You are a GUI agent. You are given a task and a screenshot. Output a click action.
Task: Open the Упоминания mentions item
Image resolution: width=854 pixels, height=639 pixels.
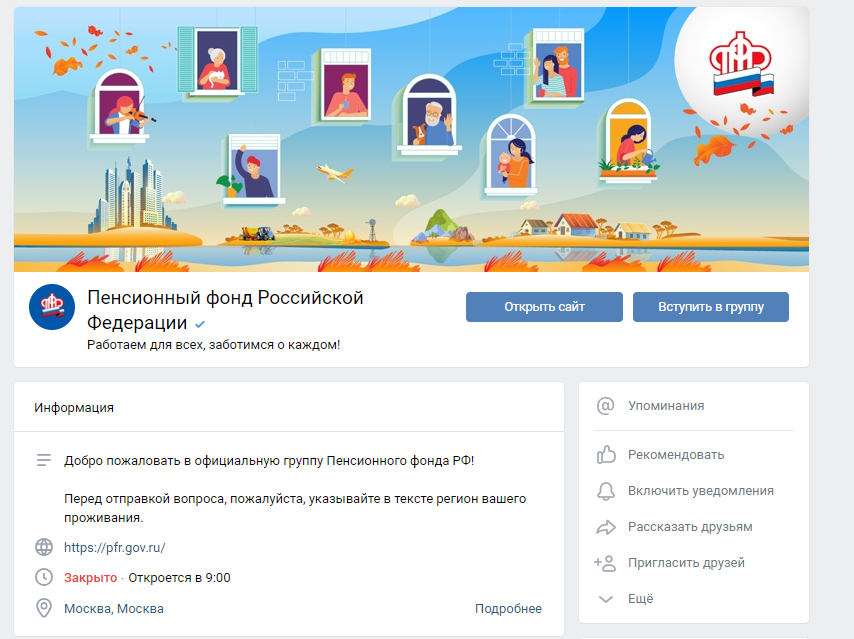point(666,406)
